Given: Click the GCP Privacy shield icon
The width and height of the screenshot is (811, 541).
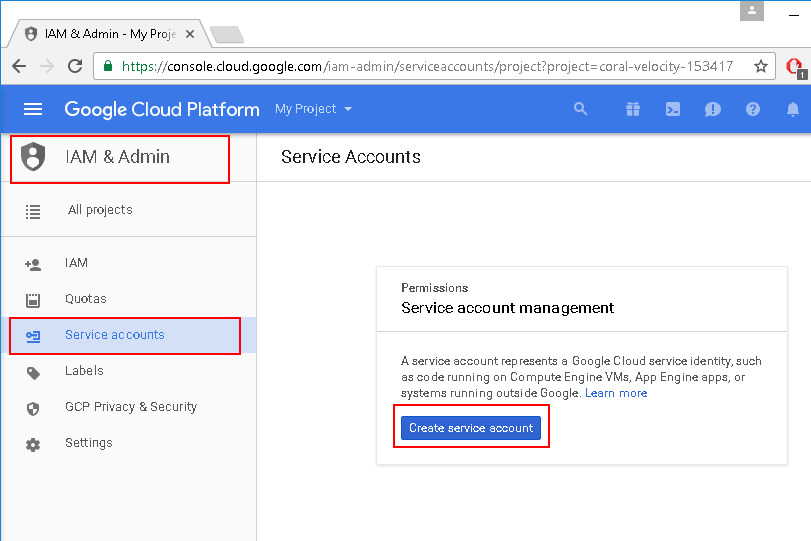Looking at the screenshot, I should click(33, 409).
